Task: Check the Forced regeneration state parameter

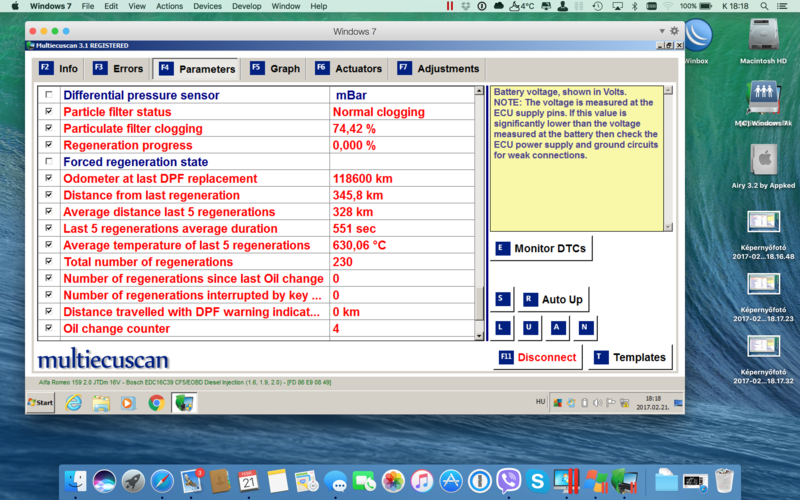Action: click(x=48, y=162)
